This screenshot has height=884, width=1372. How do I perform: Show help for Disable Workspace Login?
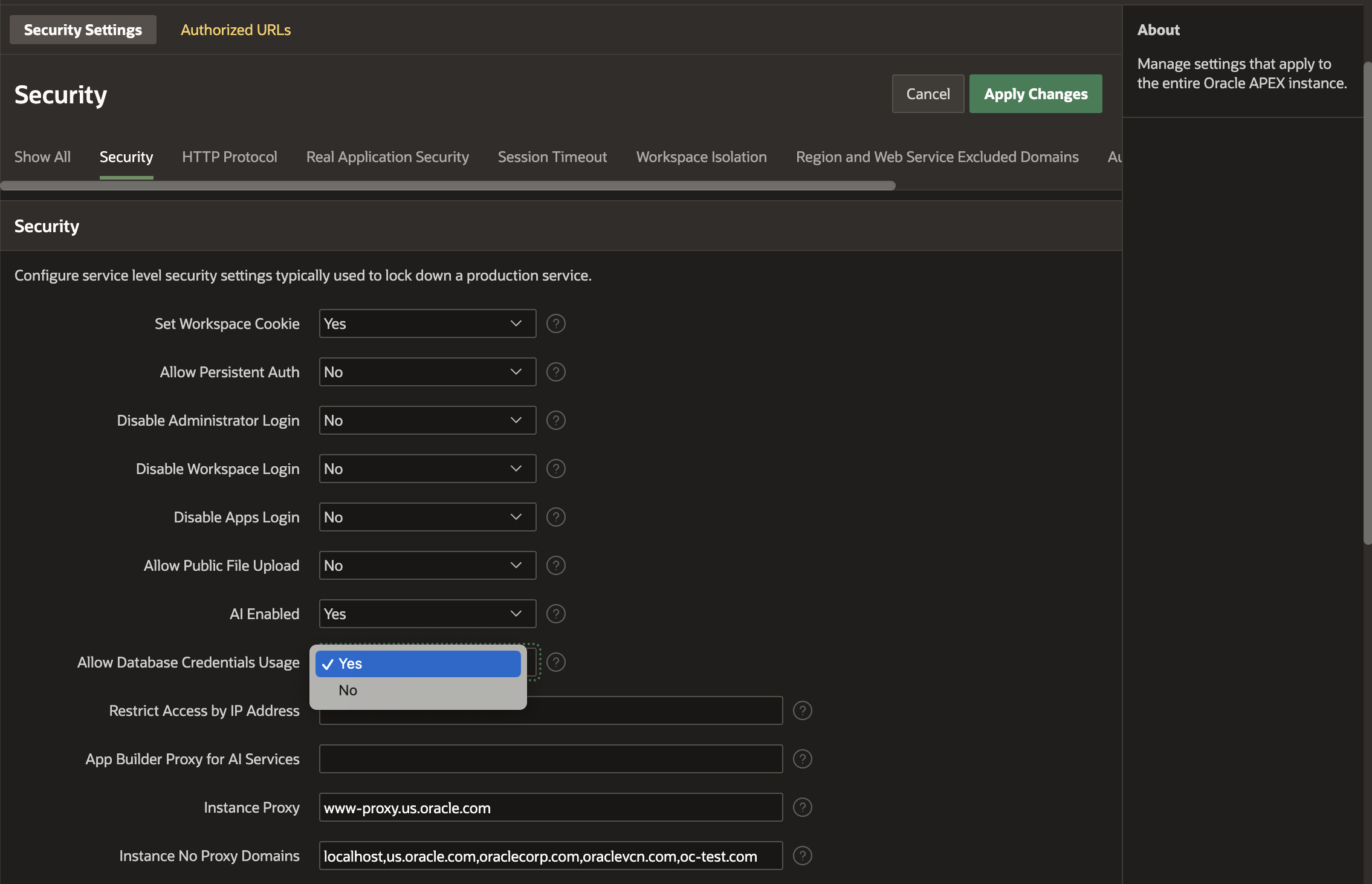(555, 469)
